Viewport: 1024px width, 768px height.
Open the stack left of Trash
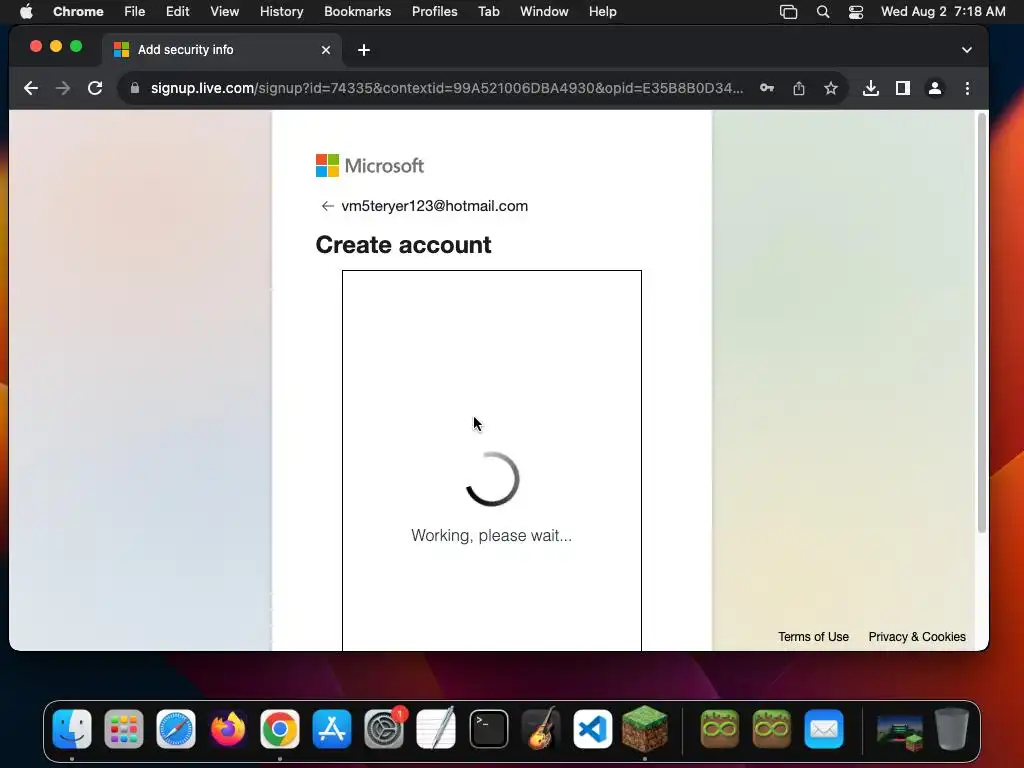click(899, 731)
